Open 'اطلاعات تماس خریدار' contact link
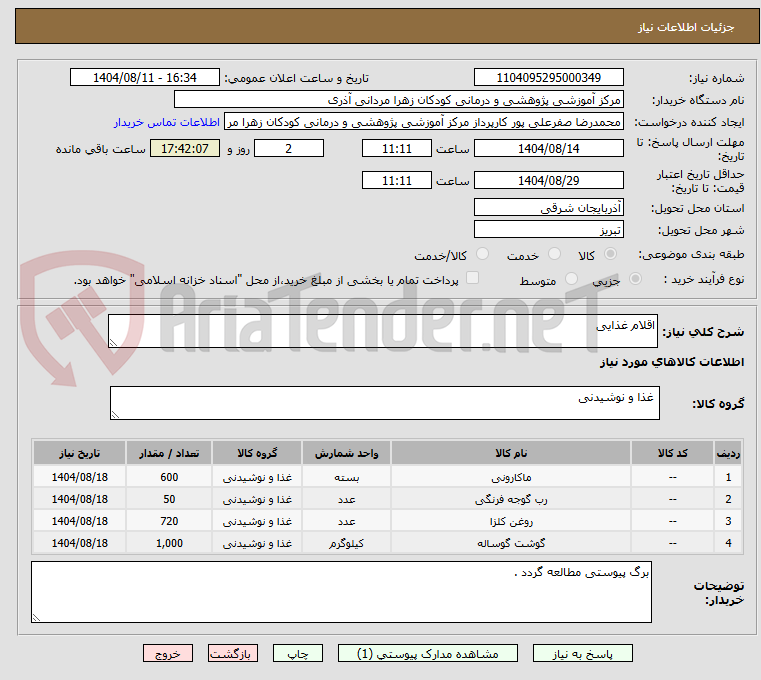761x680 pixels. [168, 121]
